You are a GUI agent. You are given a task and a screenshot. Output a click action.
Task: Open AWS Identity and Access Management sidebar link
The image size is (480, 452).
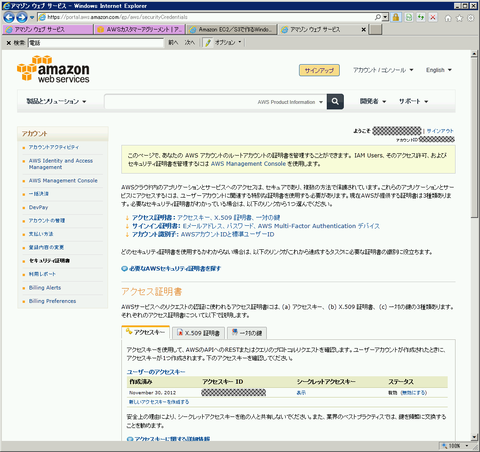pyautogui.click(x=61, y=164)
